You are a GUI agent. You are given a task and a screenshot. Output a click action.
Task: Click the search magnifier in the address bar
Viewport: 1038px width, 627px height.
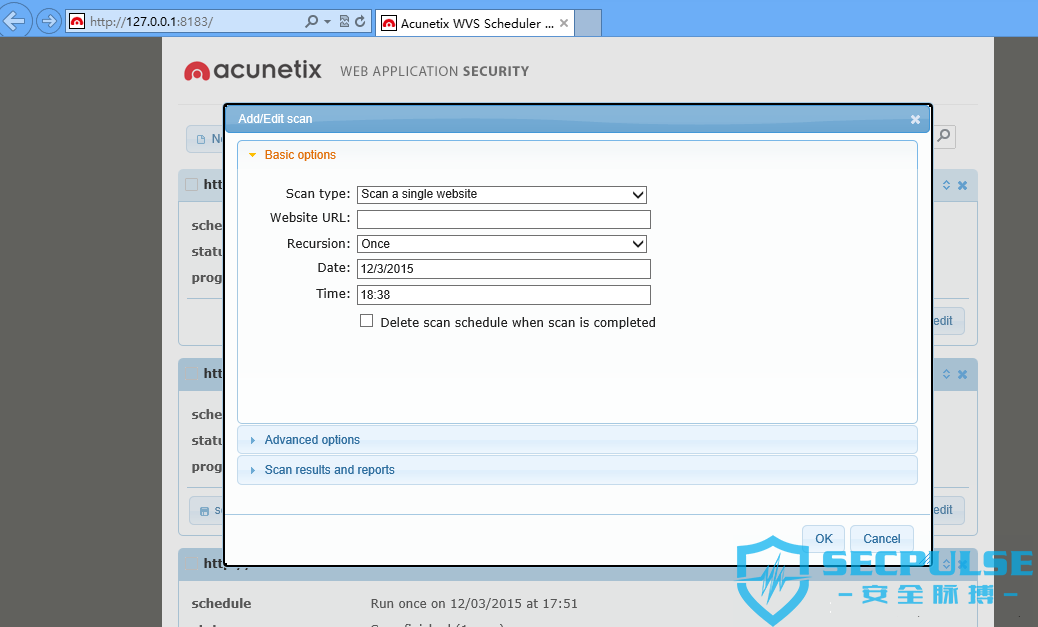point(311,21)
